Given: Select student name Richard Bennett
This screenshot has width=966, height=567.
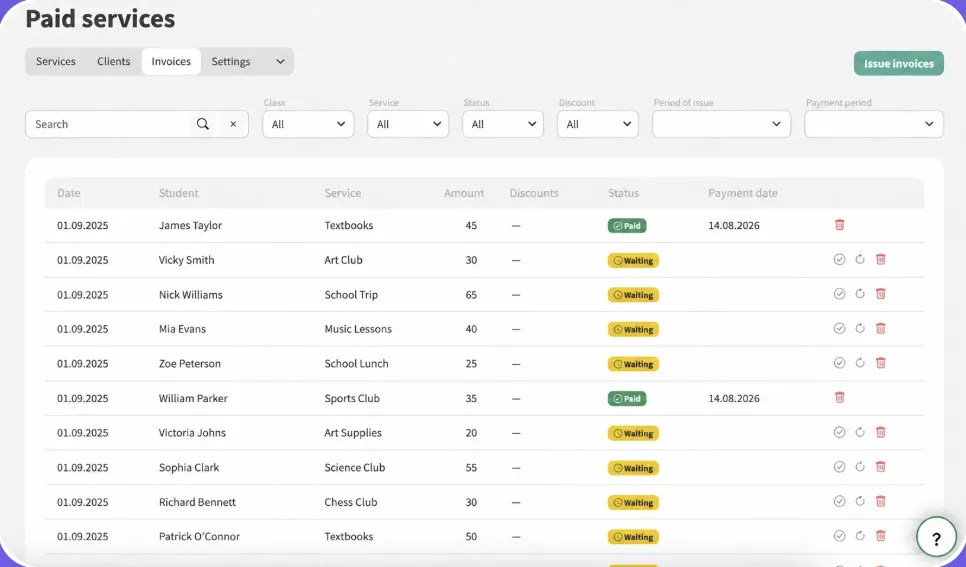Looking at the screenshot, I should click(197, 502).
